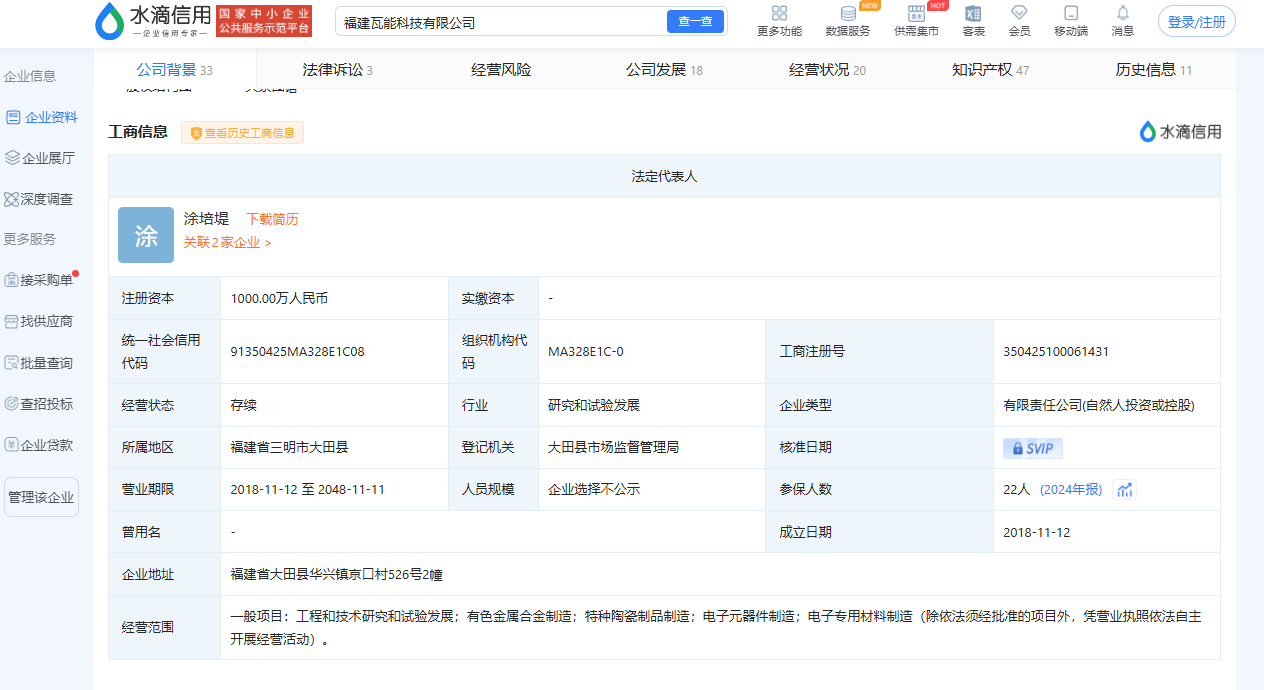Open the 经营风险 tab
This screenshot has height=690, width=1264.
coord(501,70)
